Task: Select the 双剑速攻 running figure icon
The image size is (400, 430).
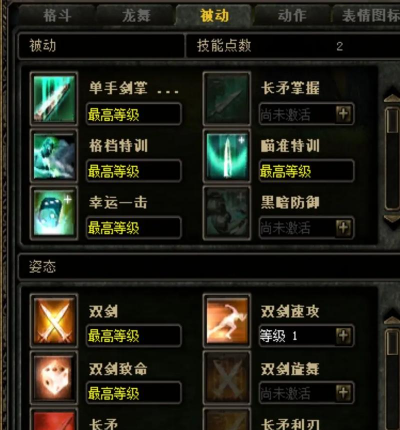Action: 227,321
